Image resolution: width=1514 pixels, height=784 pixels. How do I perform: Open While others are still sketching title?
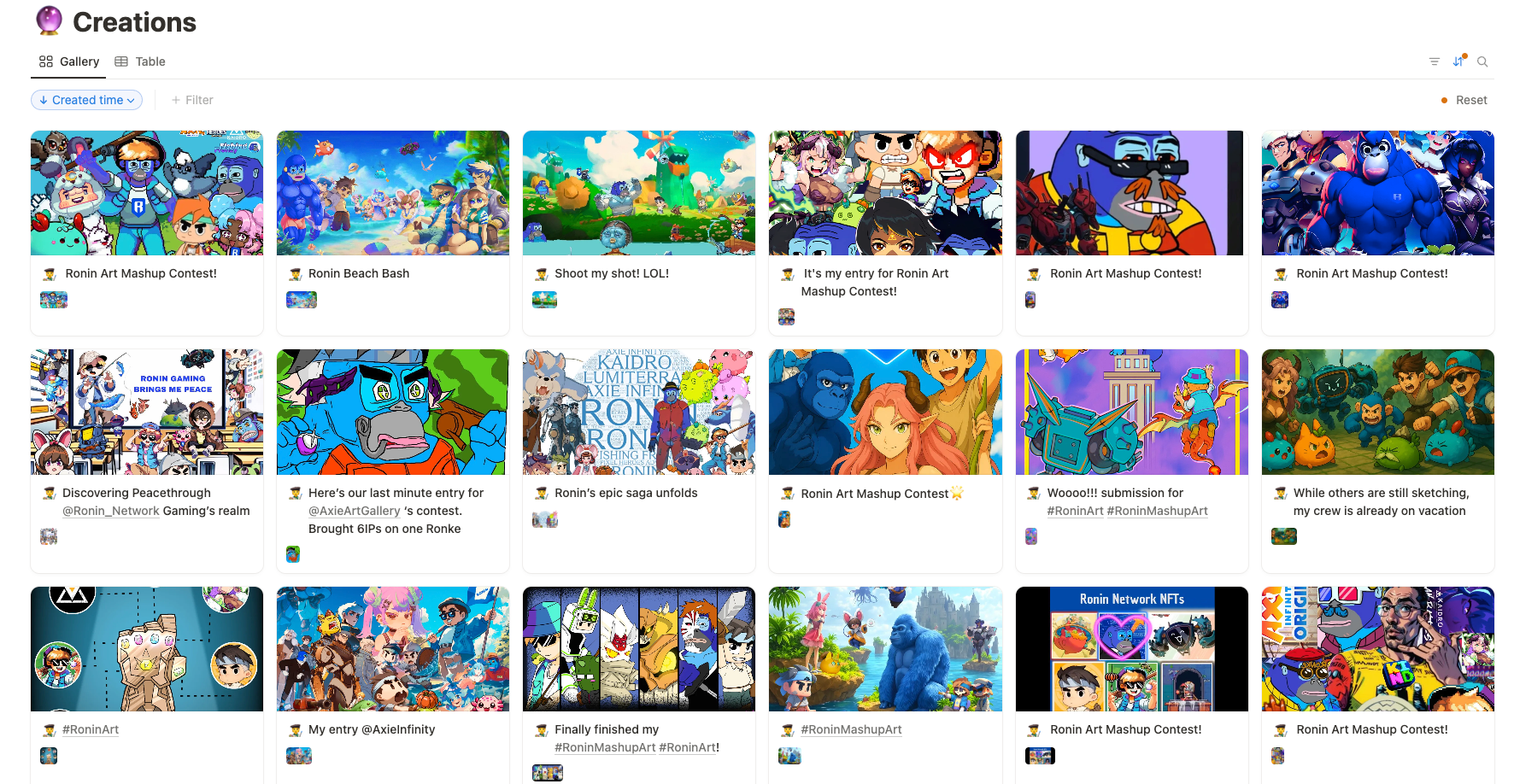[x=1381, y=502]
